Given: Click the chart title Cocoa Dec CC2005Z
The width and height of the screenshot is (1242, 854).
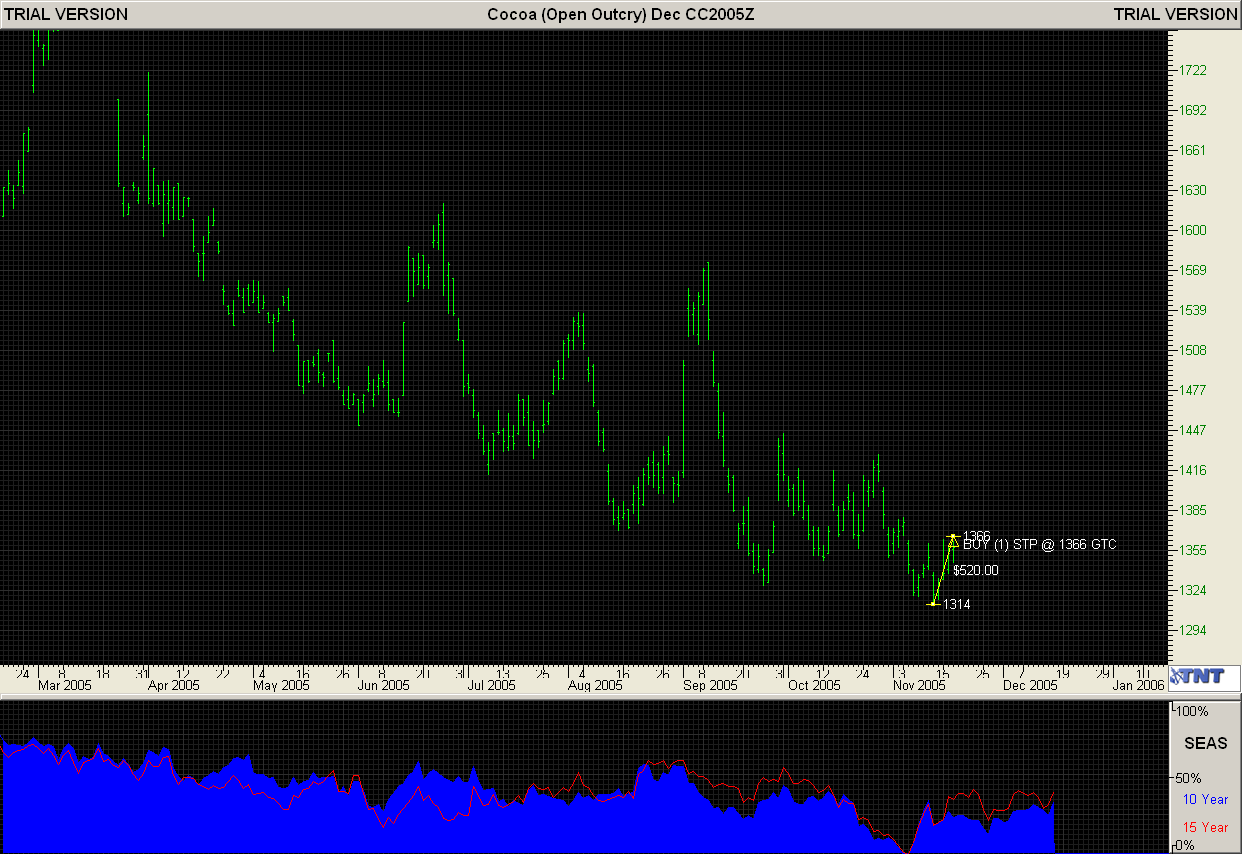Looking at the screenshot, I should (x=620, y=14).
